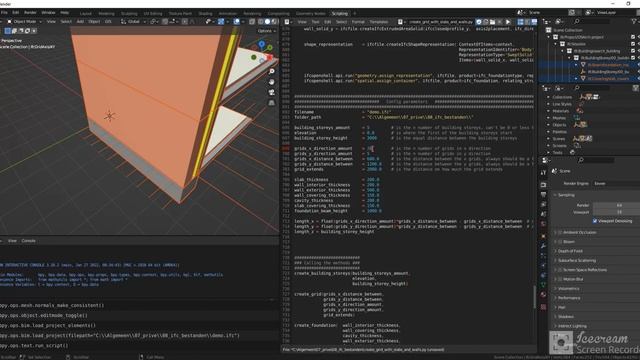Open the Render Engine Eevee dropdown
The width and height of the screenshot is (640, 360).
tap(616, 183)
